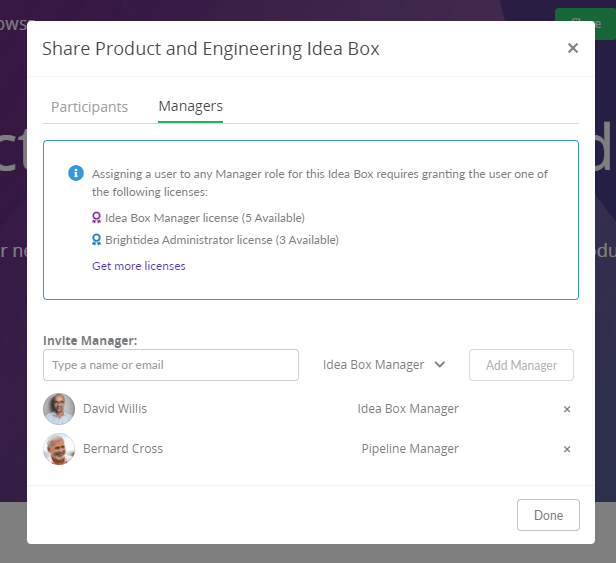Click the dialog title Share Product and Engineering Idea Box
616x563 pixels.
click(211, 49)
